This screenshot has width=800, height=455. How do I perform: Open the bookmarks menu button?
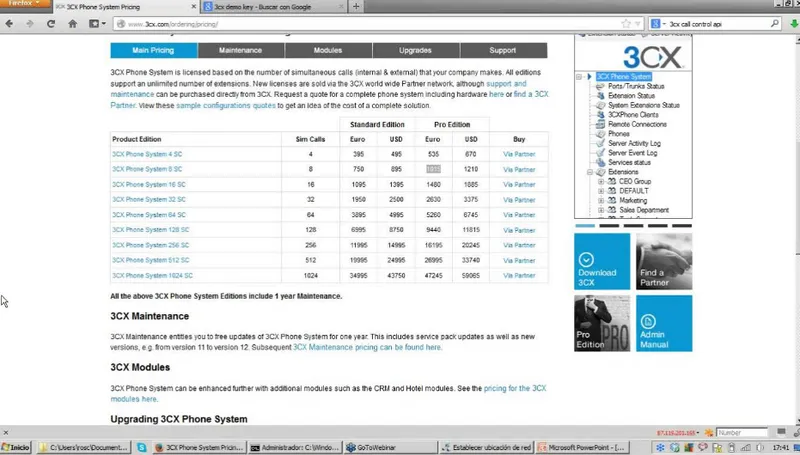pos(97,23)
